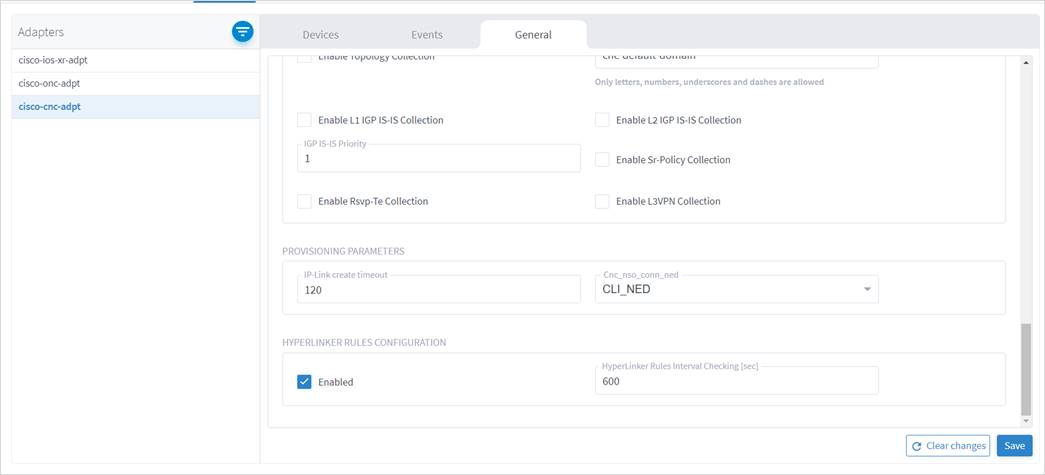The width and height of the screenshot is (1045, 475).
Task: Select the cisco-cnc-adpt adapter
Action: [x=135, y=107]
